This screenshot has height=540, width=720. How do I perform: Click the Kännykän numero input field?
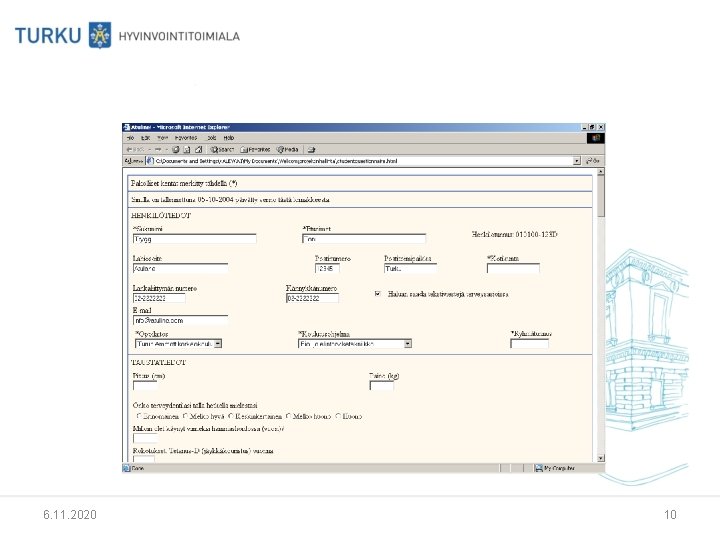click(313, 298)
